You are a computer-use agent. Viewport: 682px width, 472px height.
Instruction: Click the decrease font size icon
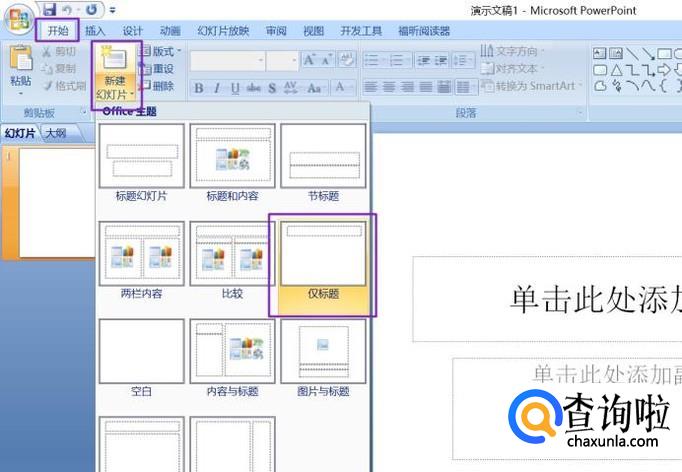[326, 60]
